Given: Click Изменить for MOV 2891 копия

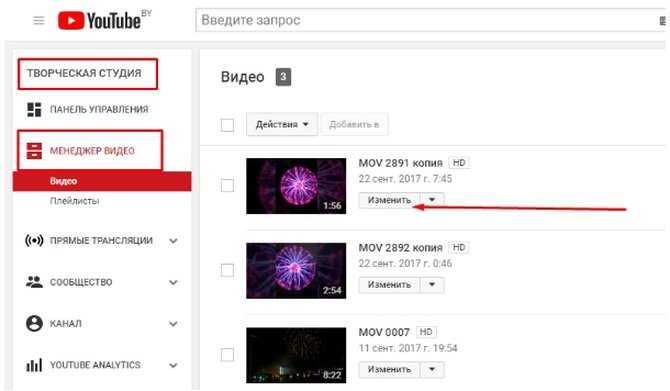Looking at the screenshot, I should (389, 200).
